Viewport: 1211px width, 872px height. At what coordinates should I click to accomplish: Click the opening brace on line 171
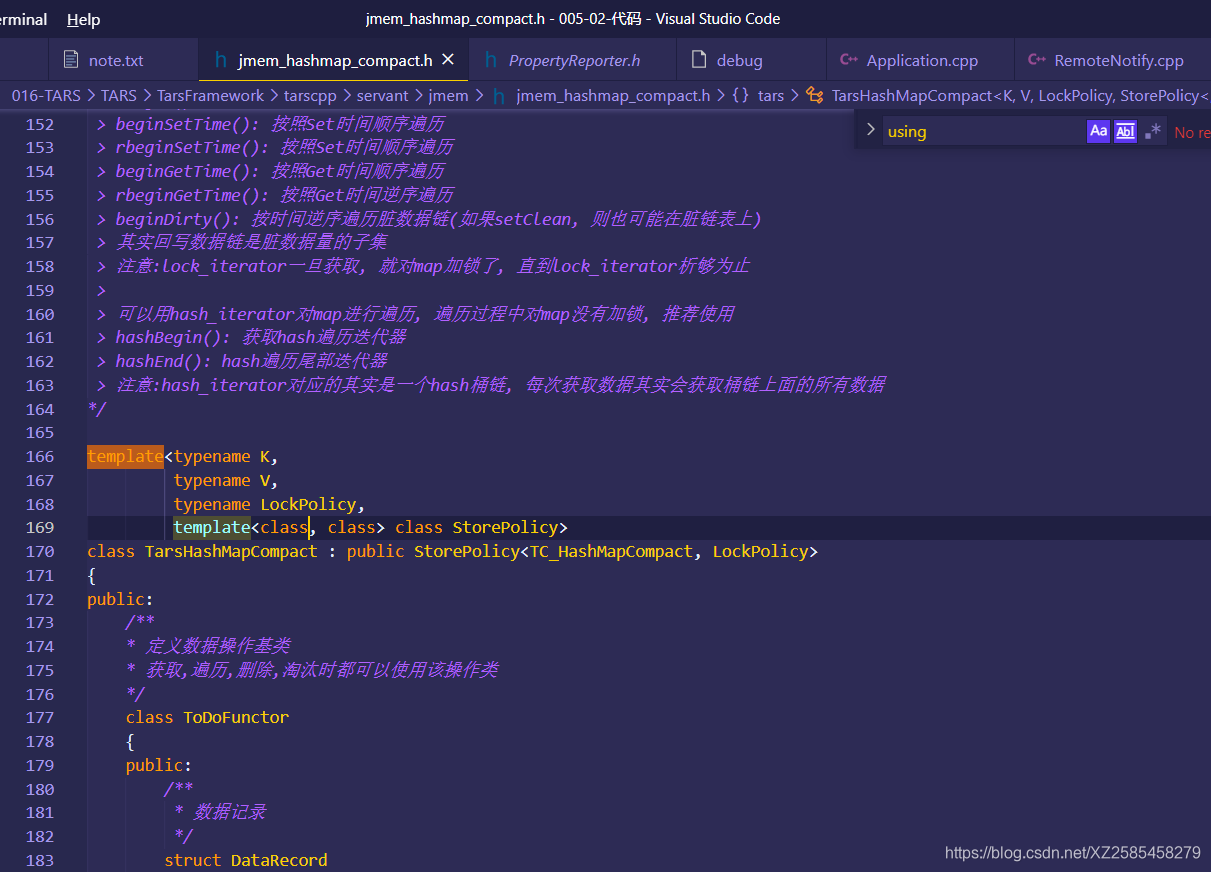(92, 575)
